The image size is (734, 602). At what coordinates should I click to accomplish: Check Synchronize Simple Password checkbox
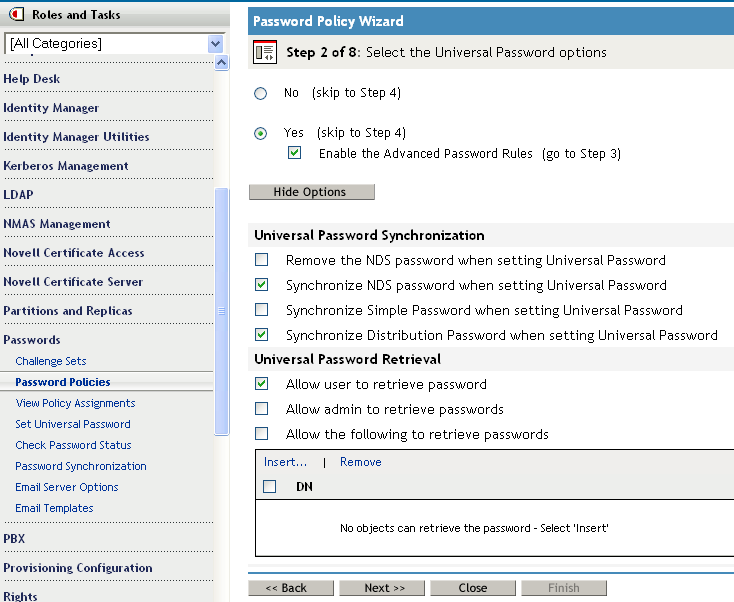pos(261,309)
